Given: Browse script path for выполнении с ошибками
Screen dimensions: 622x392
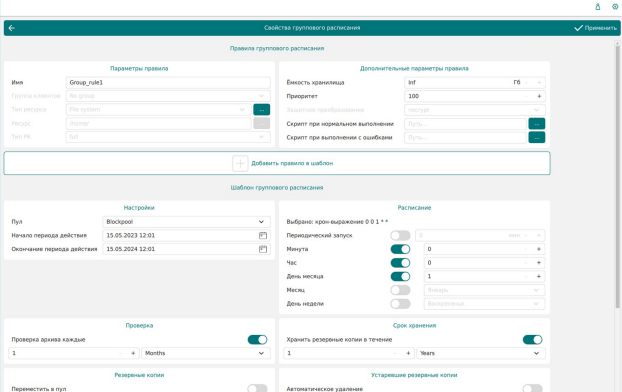Looking at the screenshot, I should [536, 138].
